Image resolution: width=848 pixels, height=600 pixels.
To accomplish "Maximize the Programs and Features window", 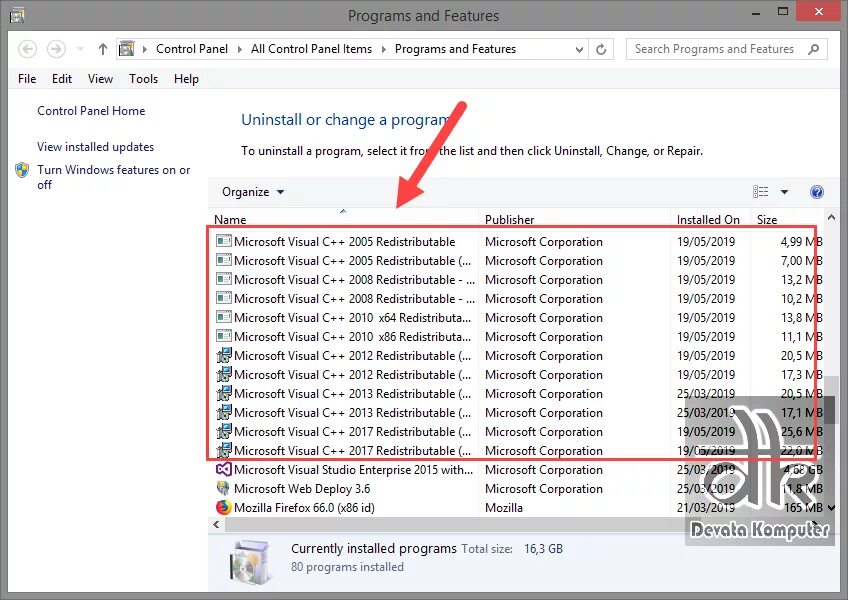I will tap(783, 11).
